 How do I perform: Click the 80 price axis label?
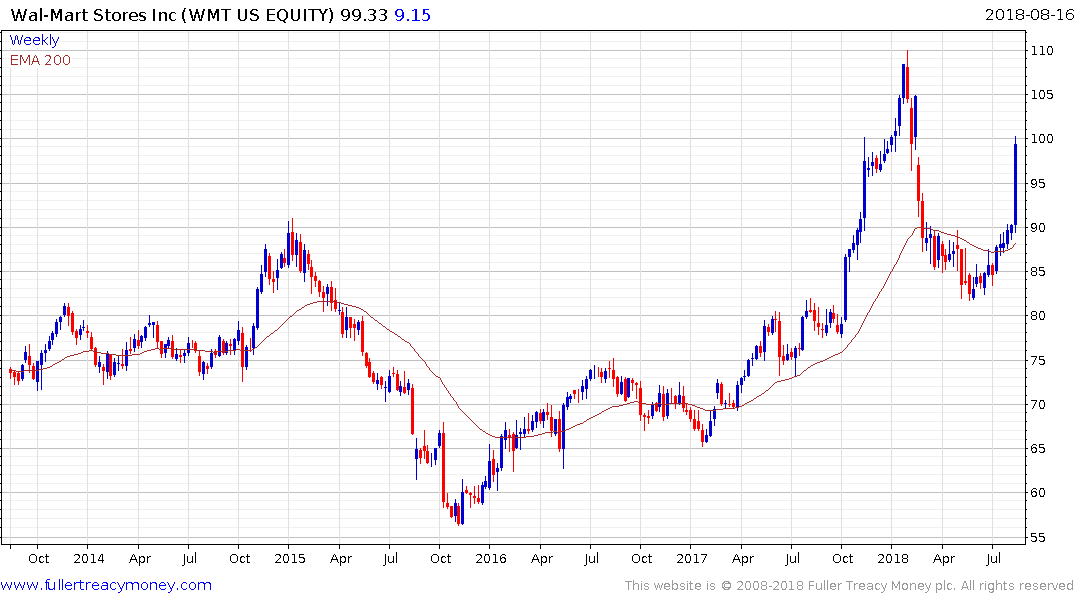point(1039,316)
